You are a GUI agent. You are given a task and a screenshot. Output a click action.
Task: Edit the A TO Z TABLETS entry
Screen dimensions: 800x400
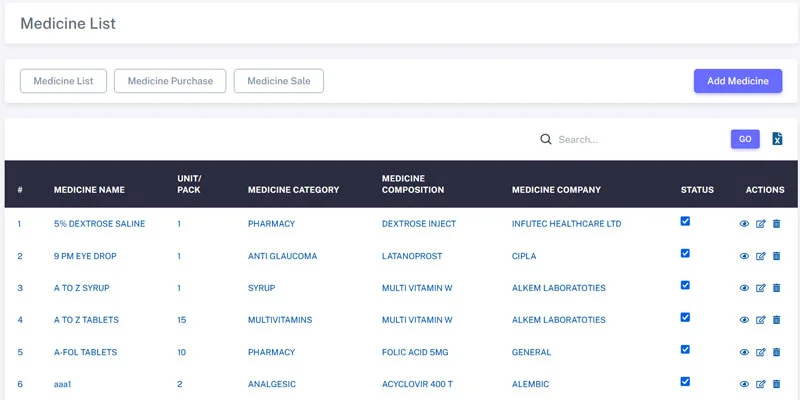(x=761, y=320)
